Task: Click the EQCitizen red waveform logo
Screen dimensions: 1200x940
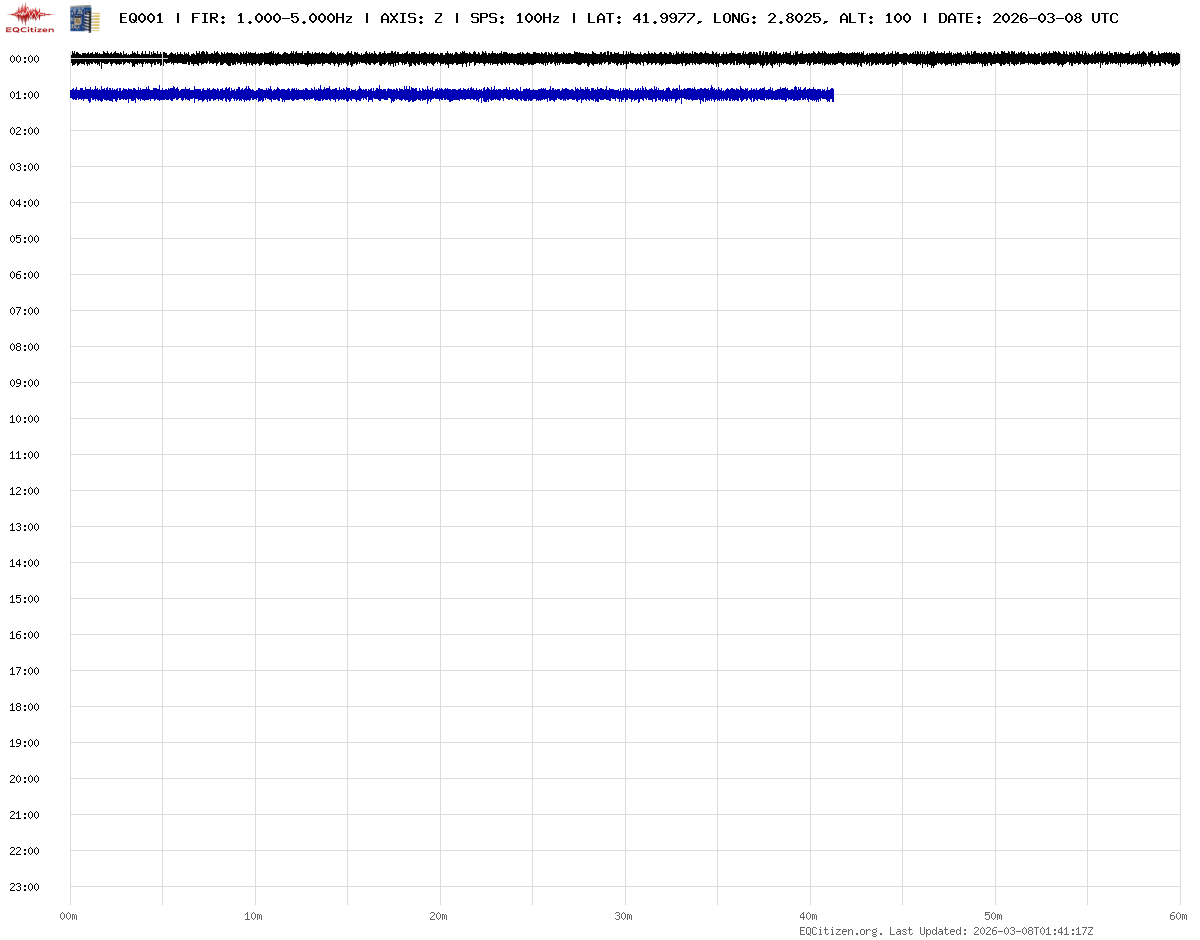Action: (30, 17)
